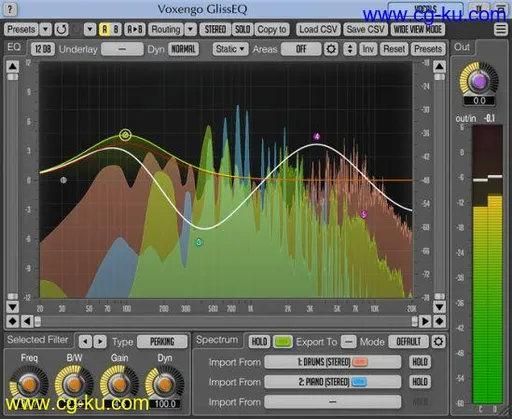This screenshot has height=419, width=512.
Task: Click the bottom-left diamond zoom reset button
Action: coord(13,321)
